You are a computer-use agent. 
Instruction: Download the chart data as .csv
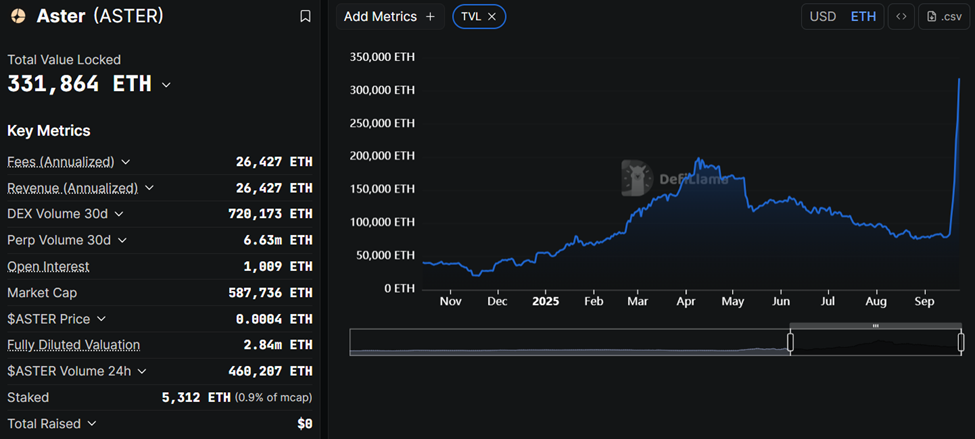point(944,16)
